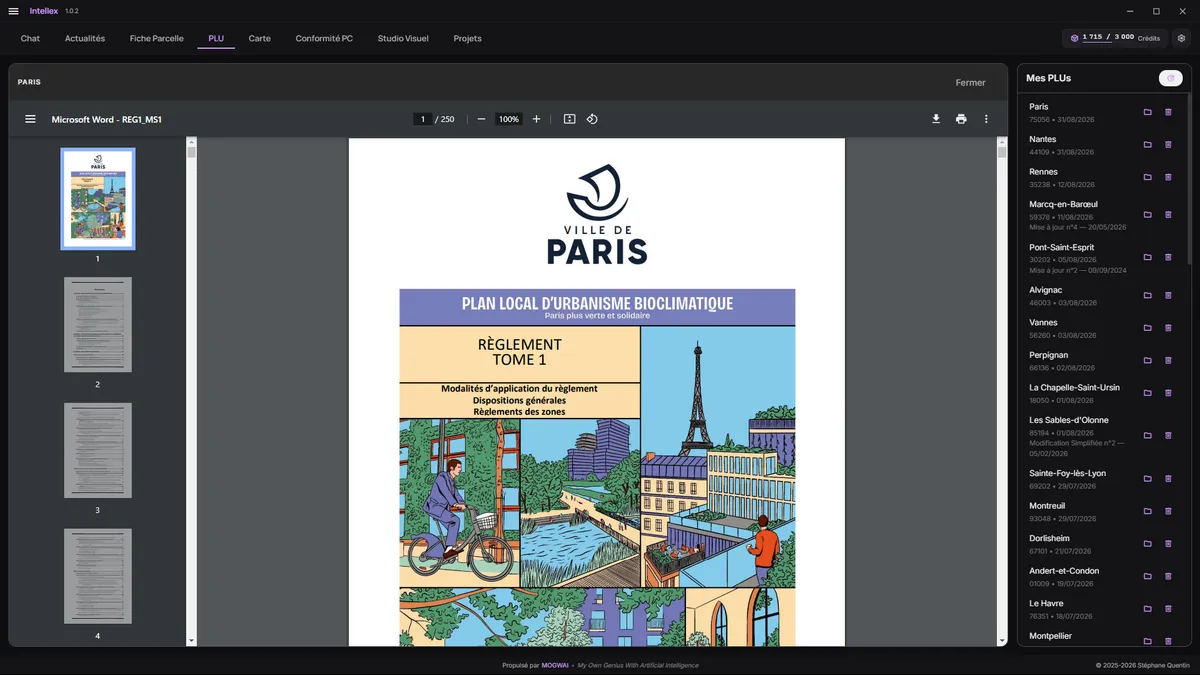Jump to page 4 thumbnail
Image resolution: width=1200 pixels, height=675 pixels.
coord(98,577)
